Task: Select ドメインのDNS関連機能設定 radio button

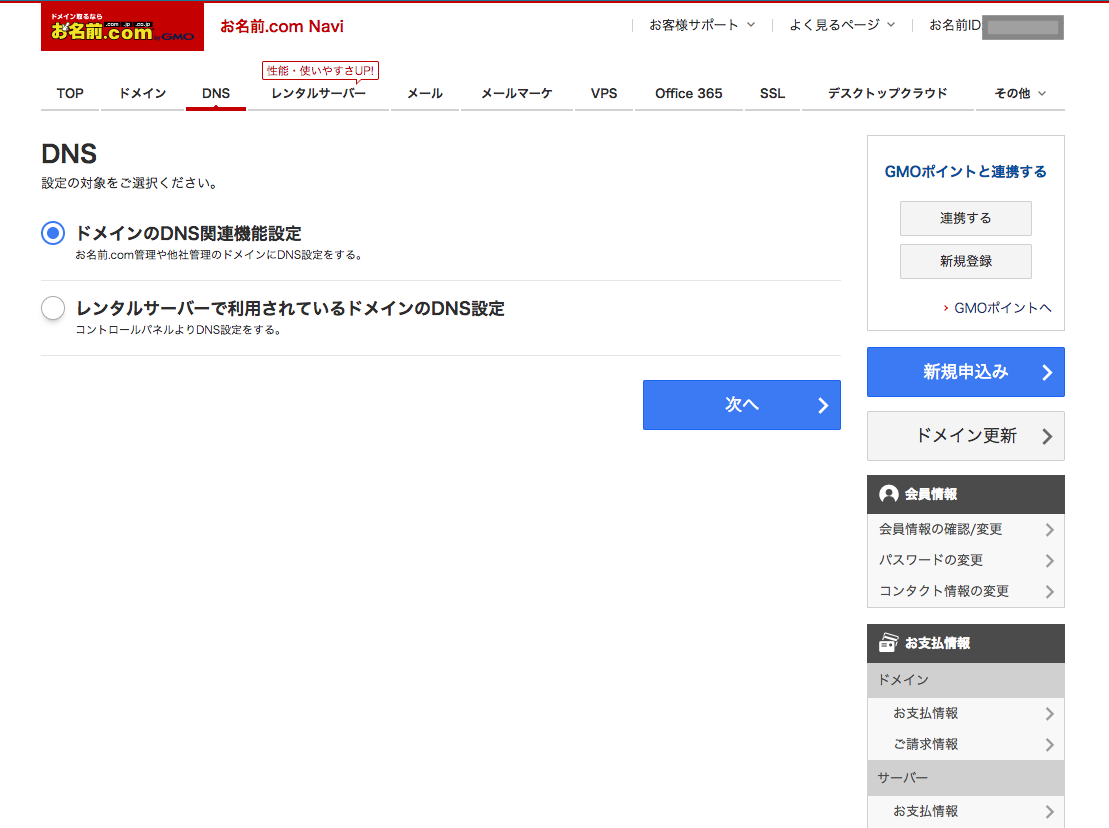Action: (53, 233)
